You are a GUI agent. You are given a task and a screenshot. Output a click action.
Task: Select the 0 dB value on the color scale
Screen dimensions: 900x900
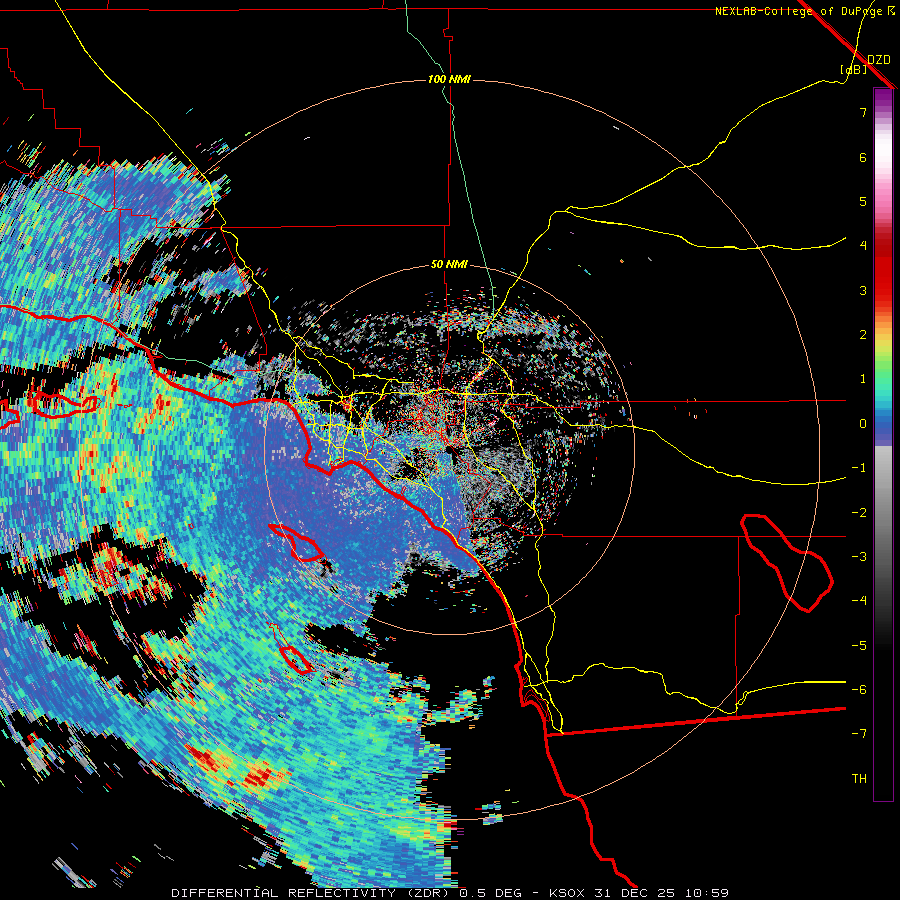[863, 424]
